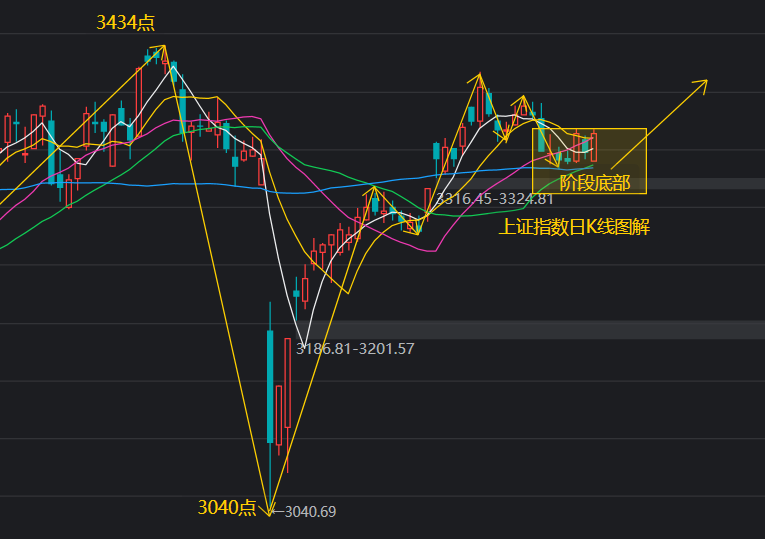Image resolution: width=765 pixels, height=539 pixels.
Task: Click the grey gap band beside 3186.81-3201.57
Action: (532, 330)
